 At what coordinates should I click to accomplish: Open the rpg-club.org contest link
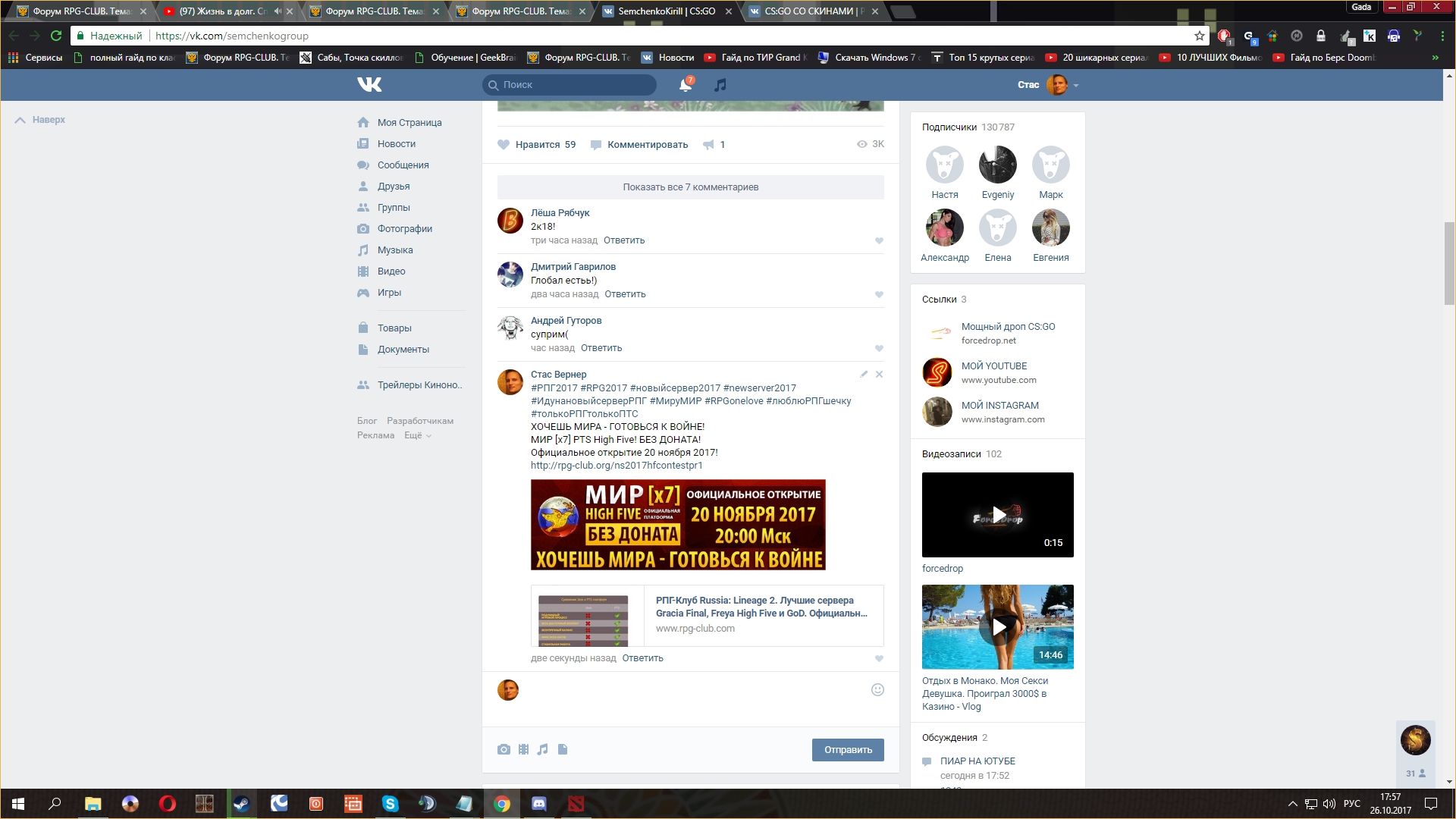[617, 466]
